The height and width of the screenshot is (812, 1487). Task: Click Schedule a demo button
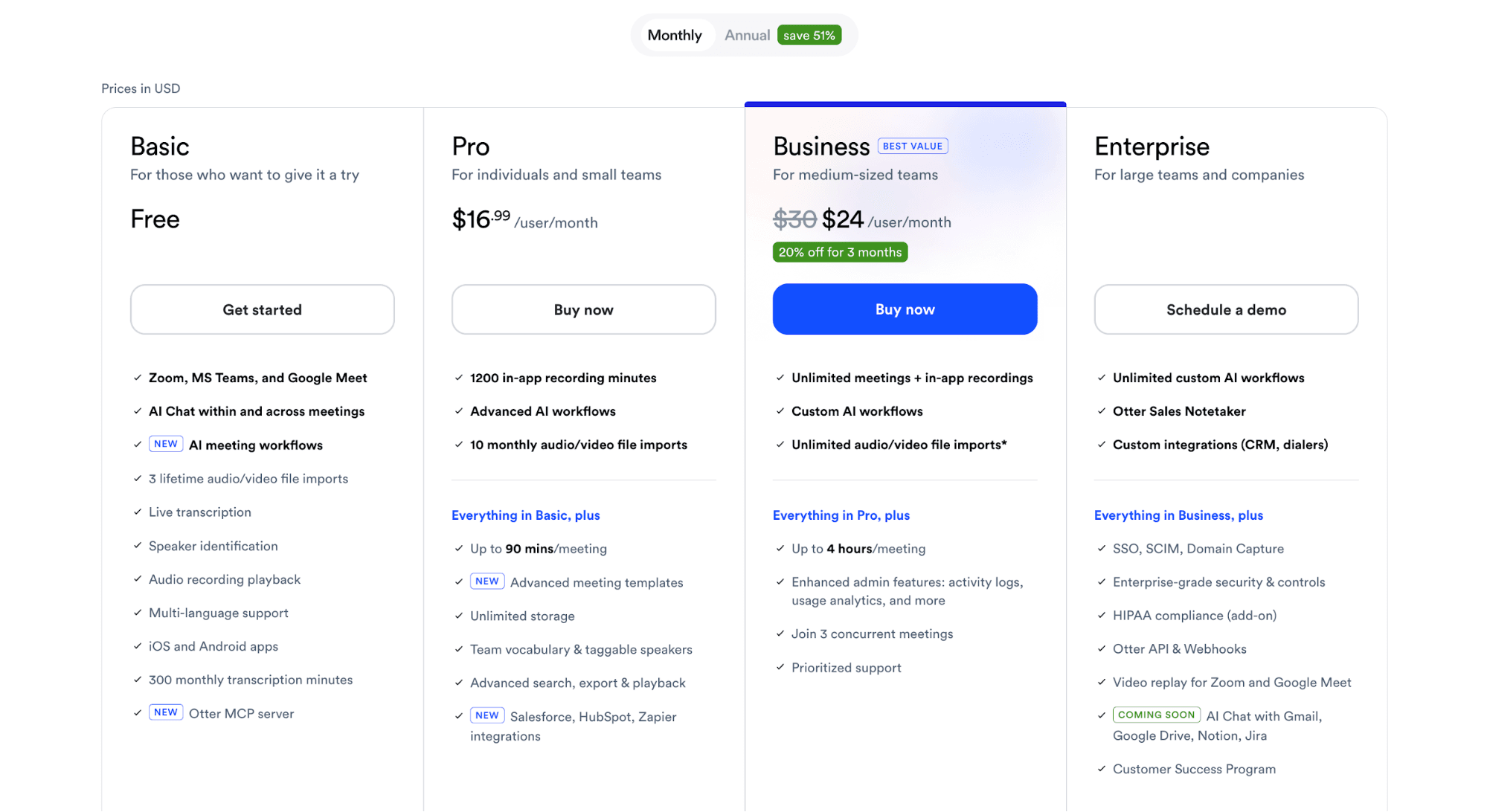(x=1226, y=309)
